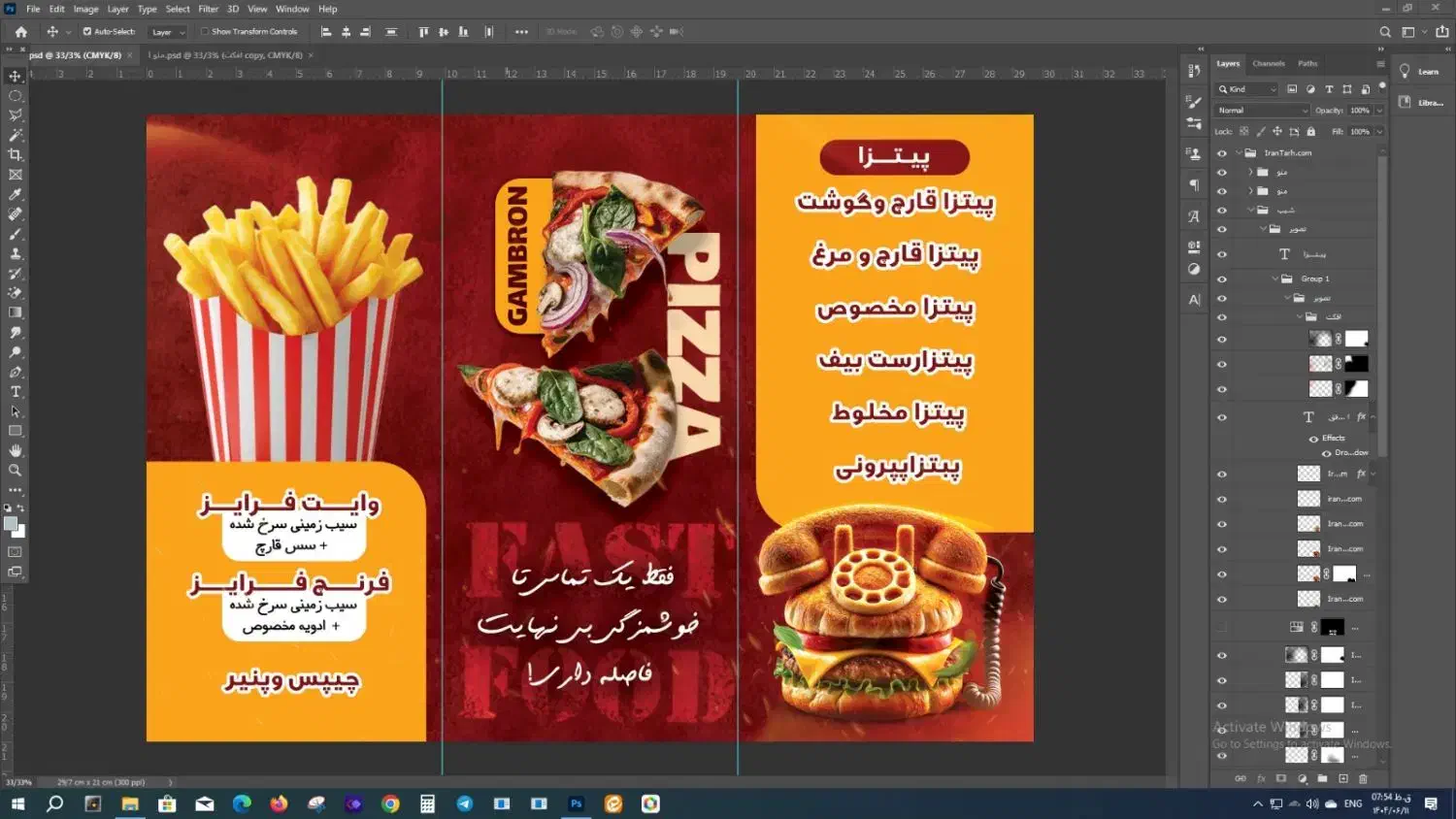Switch to the Channels tab
1456x819 pixels.
pos(1268,64)
